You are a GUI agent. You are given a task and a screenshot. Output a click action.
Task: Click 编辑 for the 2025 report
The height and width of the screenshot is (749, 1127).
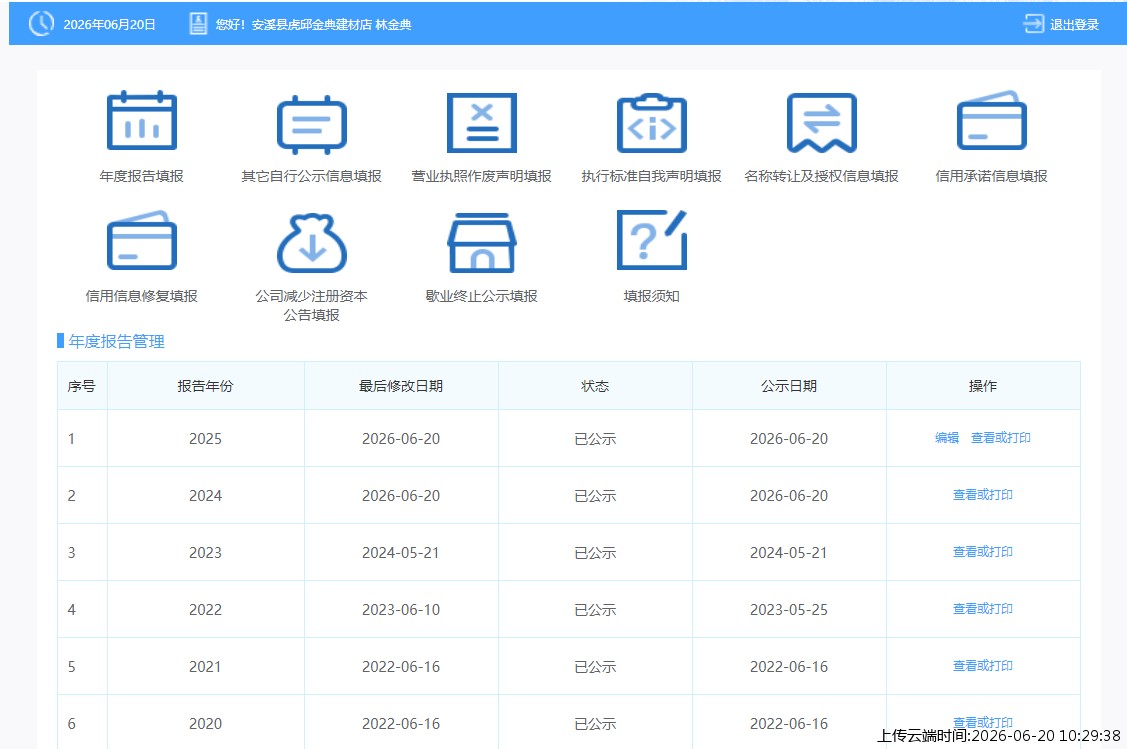(947, 438)
